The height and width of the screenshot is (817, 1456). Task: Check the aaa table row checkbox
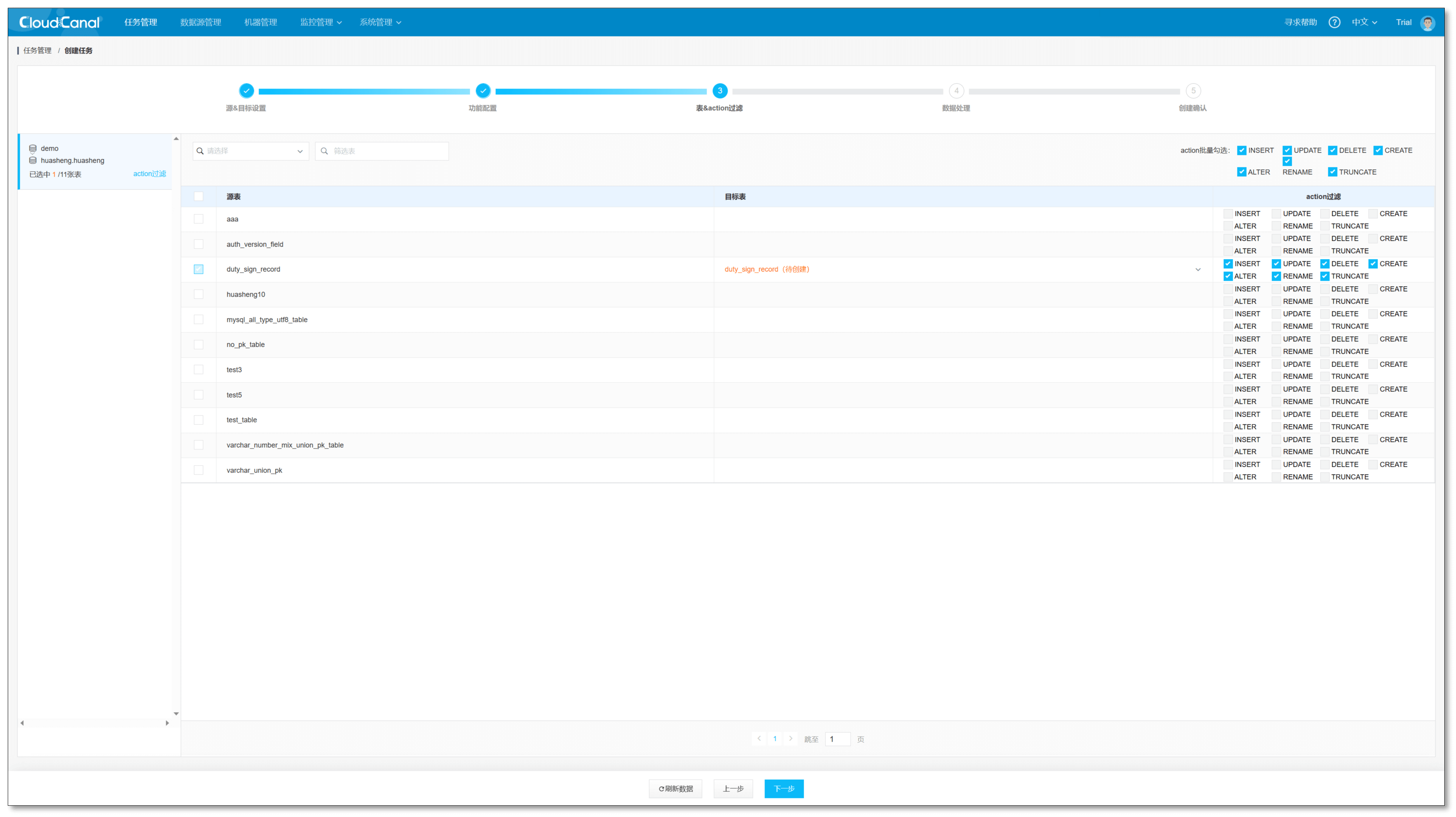pos(198,219)
